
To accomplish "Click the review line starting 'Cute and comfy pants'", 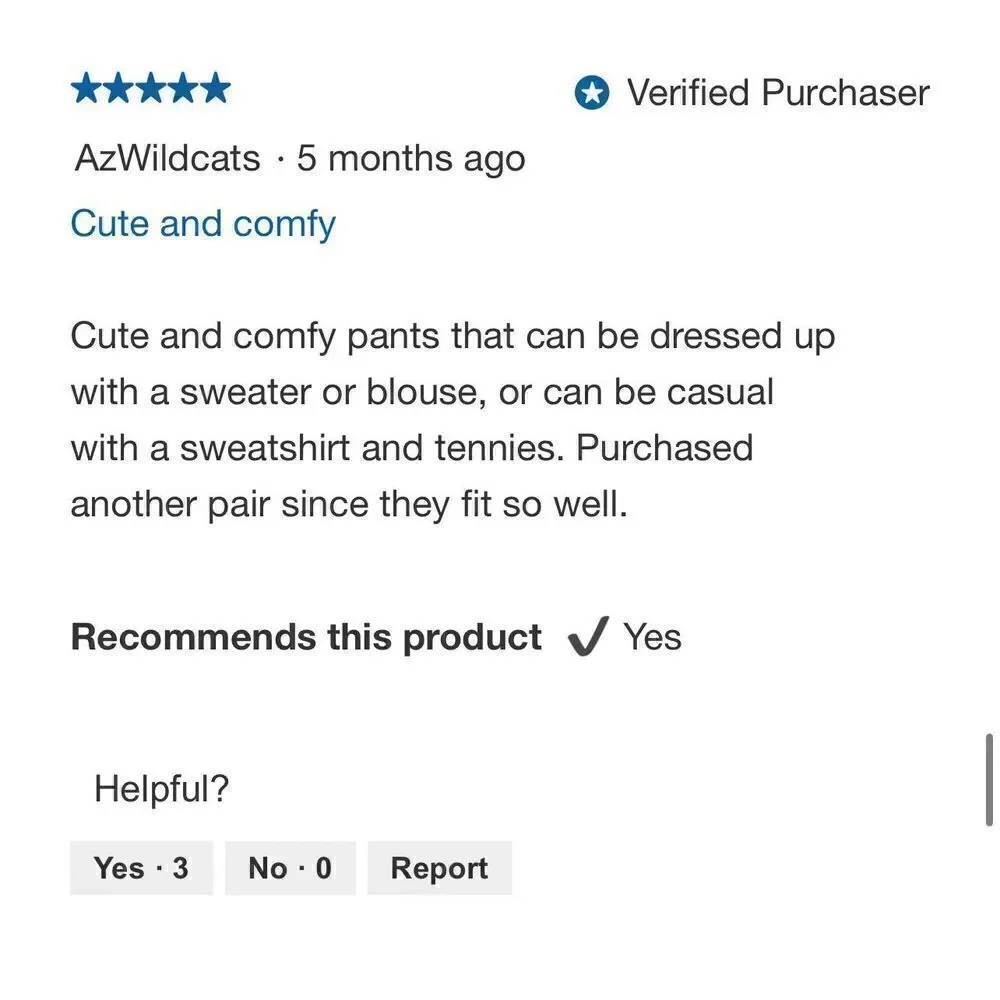I will pos(453,336).
